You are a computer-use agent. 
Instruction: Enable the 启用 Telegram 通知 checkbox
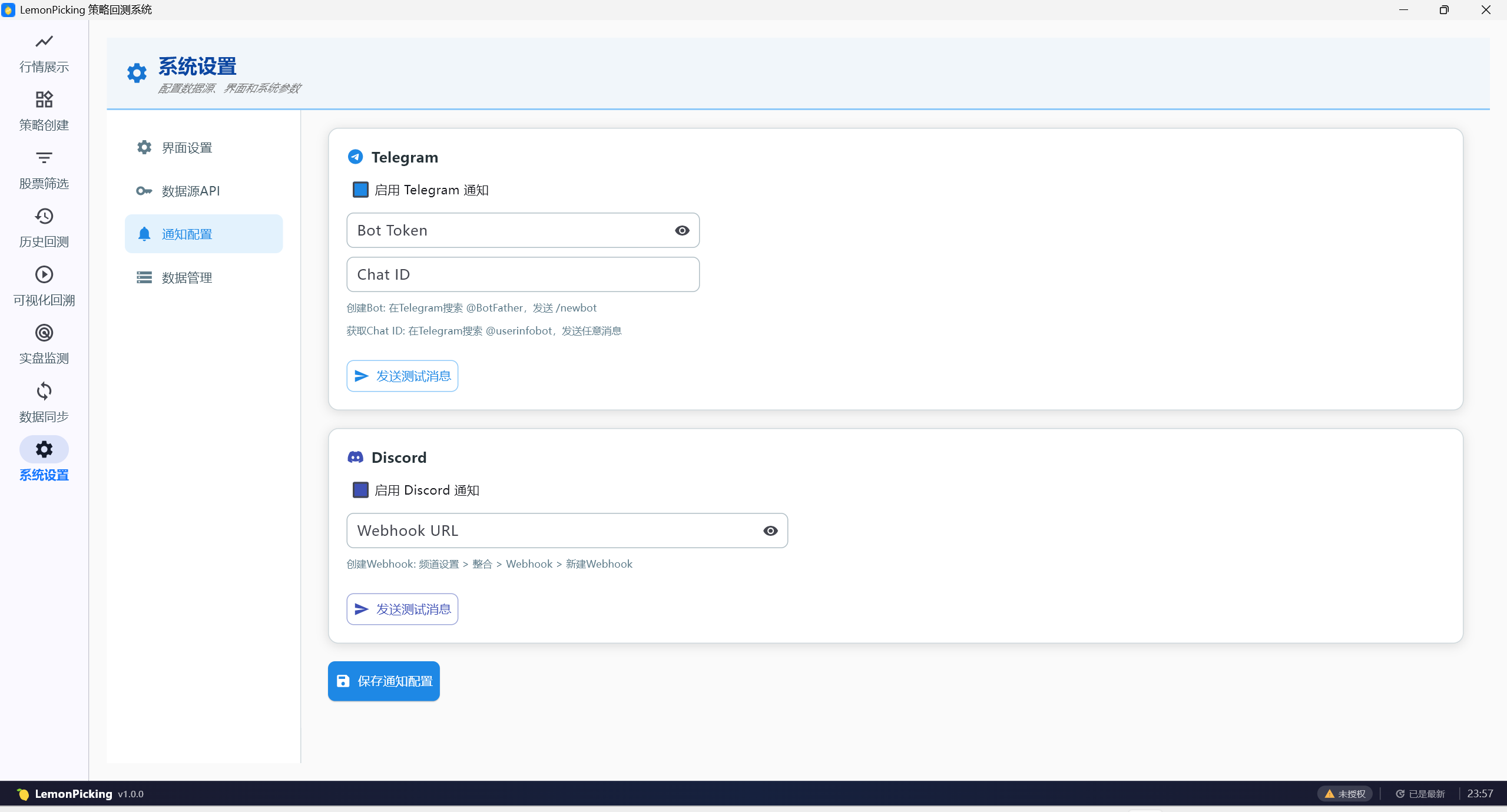(360, 190)
